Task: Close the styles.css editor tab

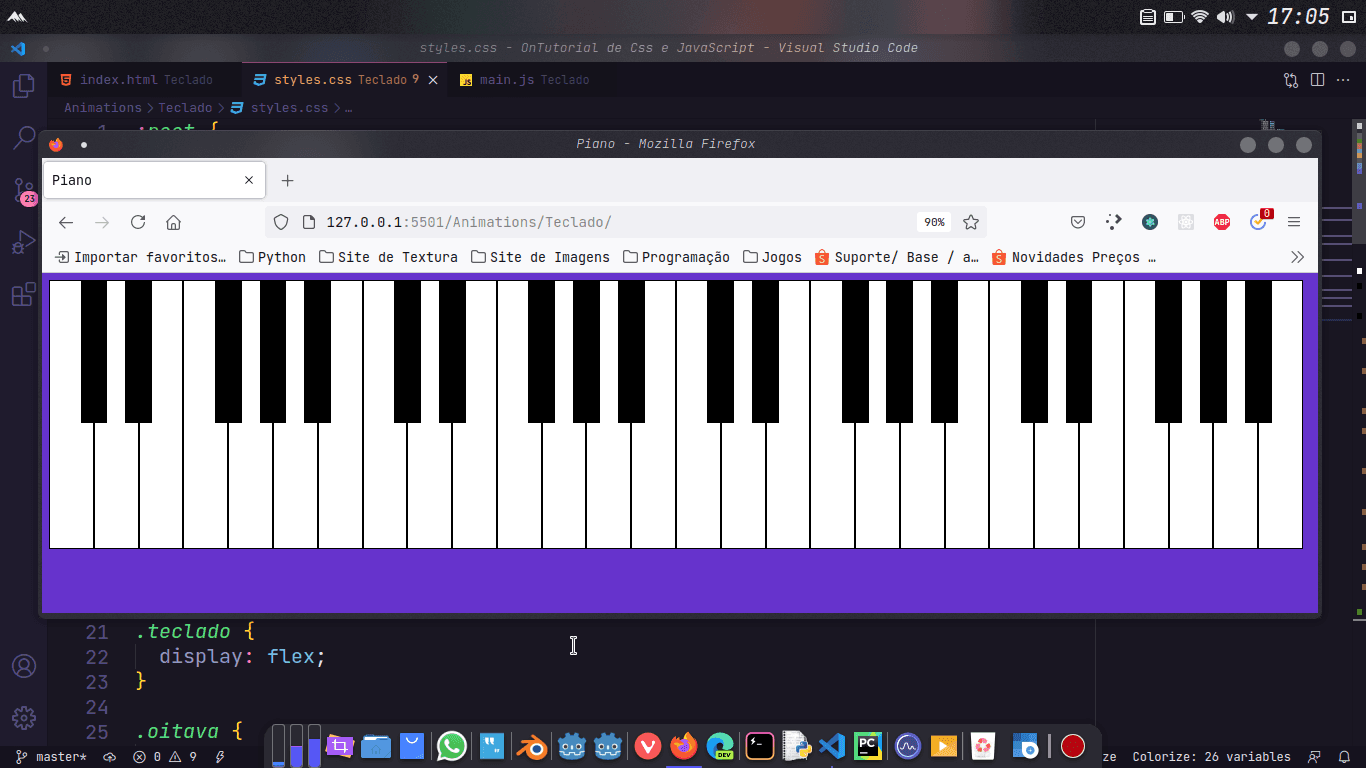Action: (x=433, y=80)
